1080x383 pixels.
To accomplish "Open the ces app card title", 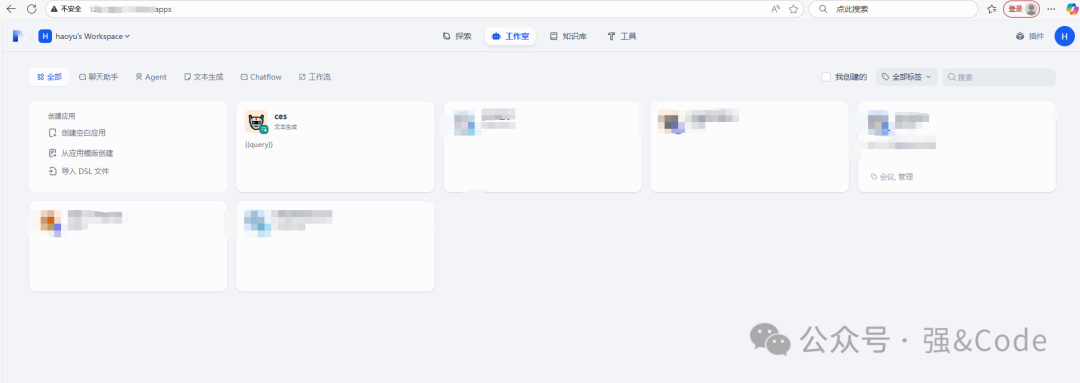I will pyautogui.click(x=280, y=116).
